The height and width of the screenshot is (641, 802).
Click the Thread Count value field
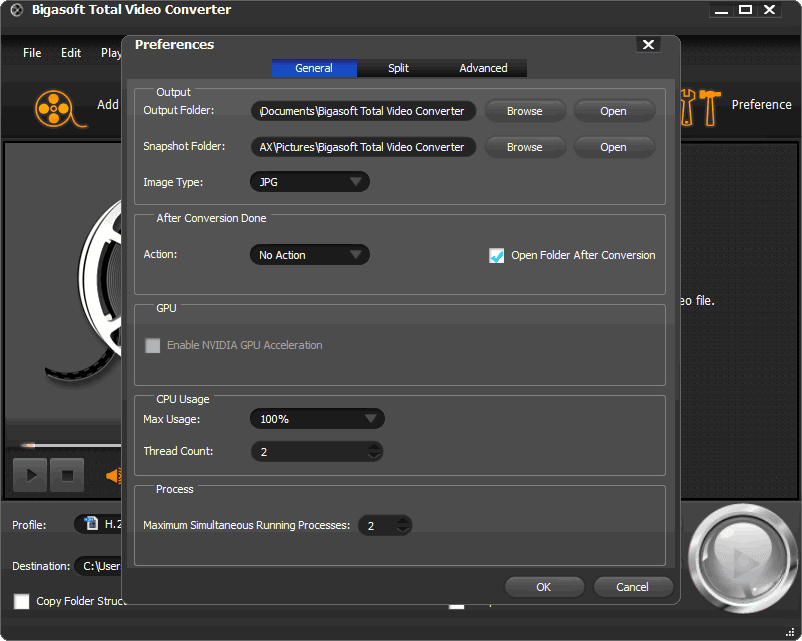(317, 451)
